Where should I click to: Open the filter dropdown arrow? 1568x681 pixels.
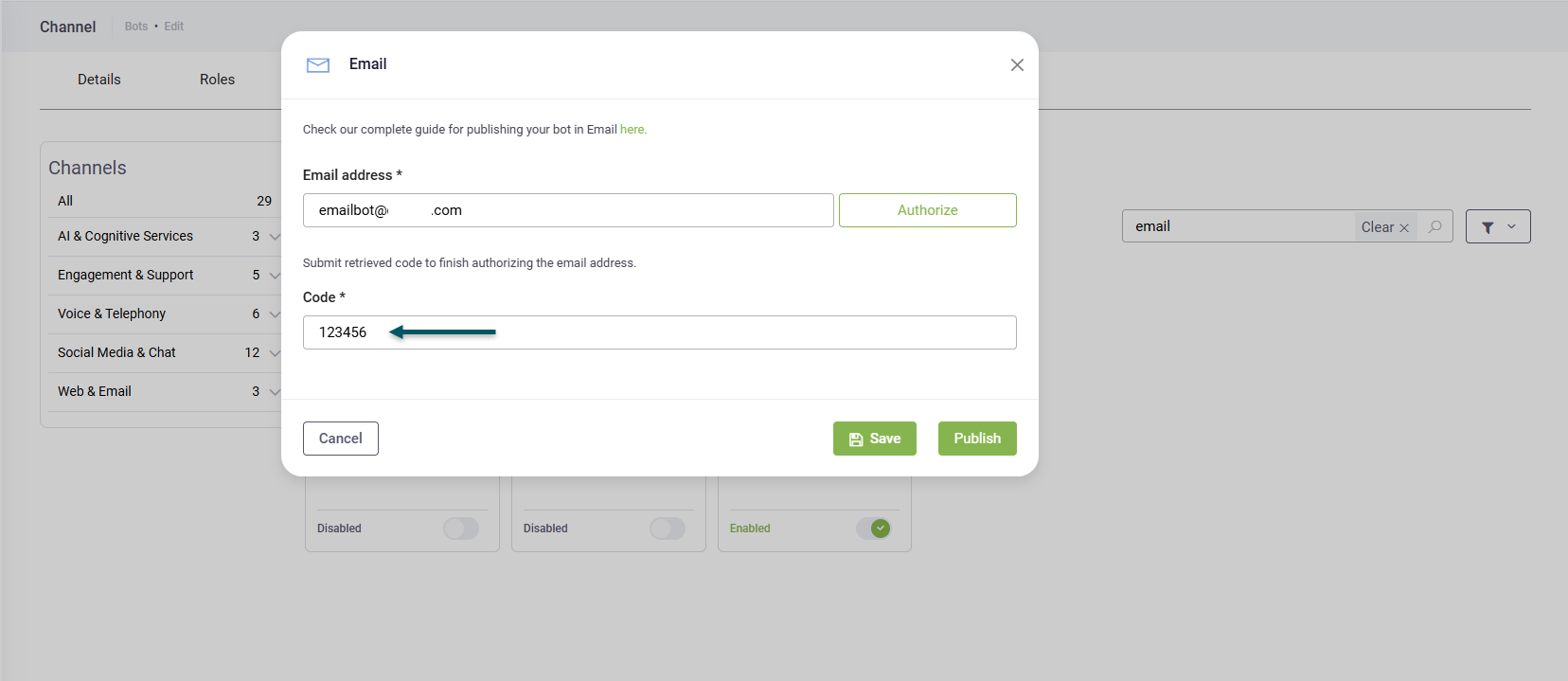(x=1512, y=226)
